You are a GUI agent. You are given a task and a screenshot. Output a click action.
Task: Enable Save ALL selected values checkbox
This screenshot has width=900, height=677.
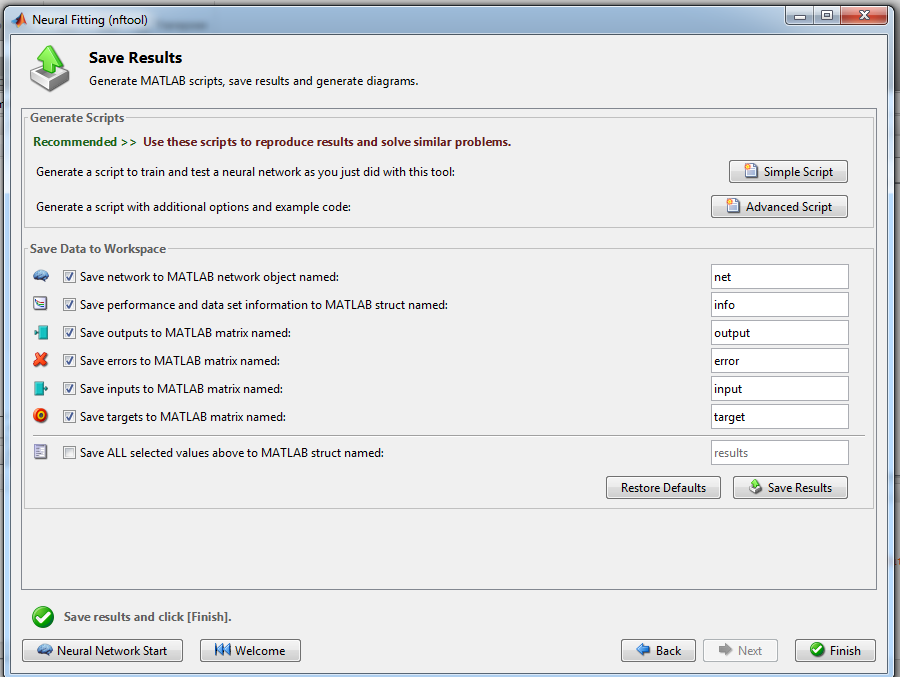coord(69,453)
